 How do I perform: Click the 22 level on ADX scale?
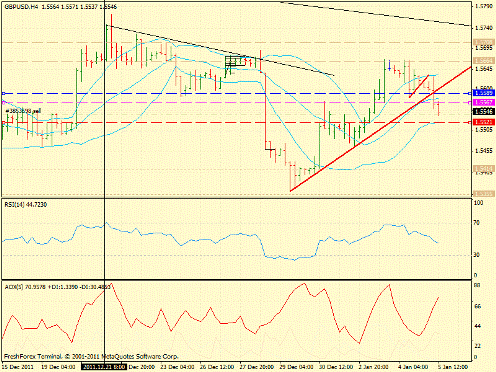click(x=477, y=346)
